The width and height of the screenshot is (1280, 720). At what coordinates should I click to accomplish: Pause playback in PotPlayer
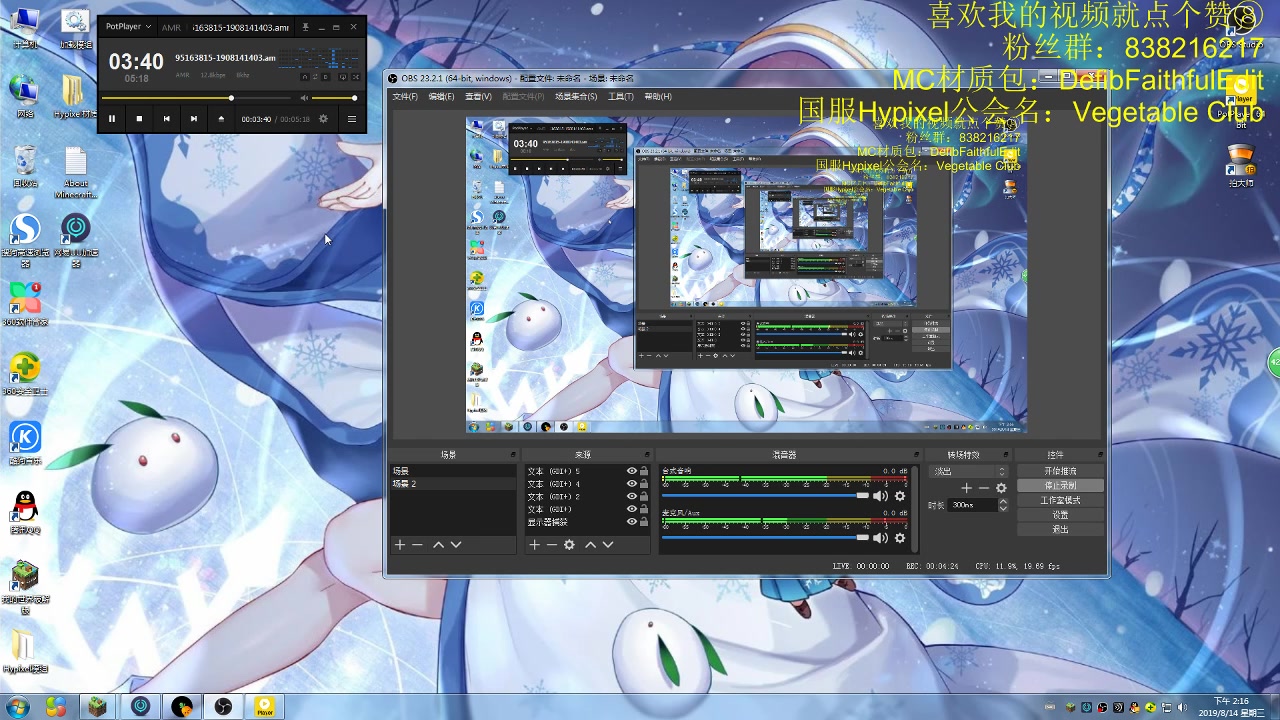[112, 118]
